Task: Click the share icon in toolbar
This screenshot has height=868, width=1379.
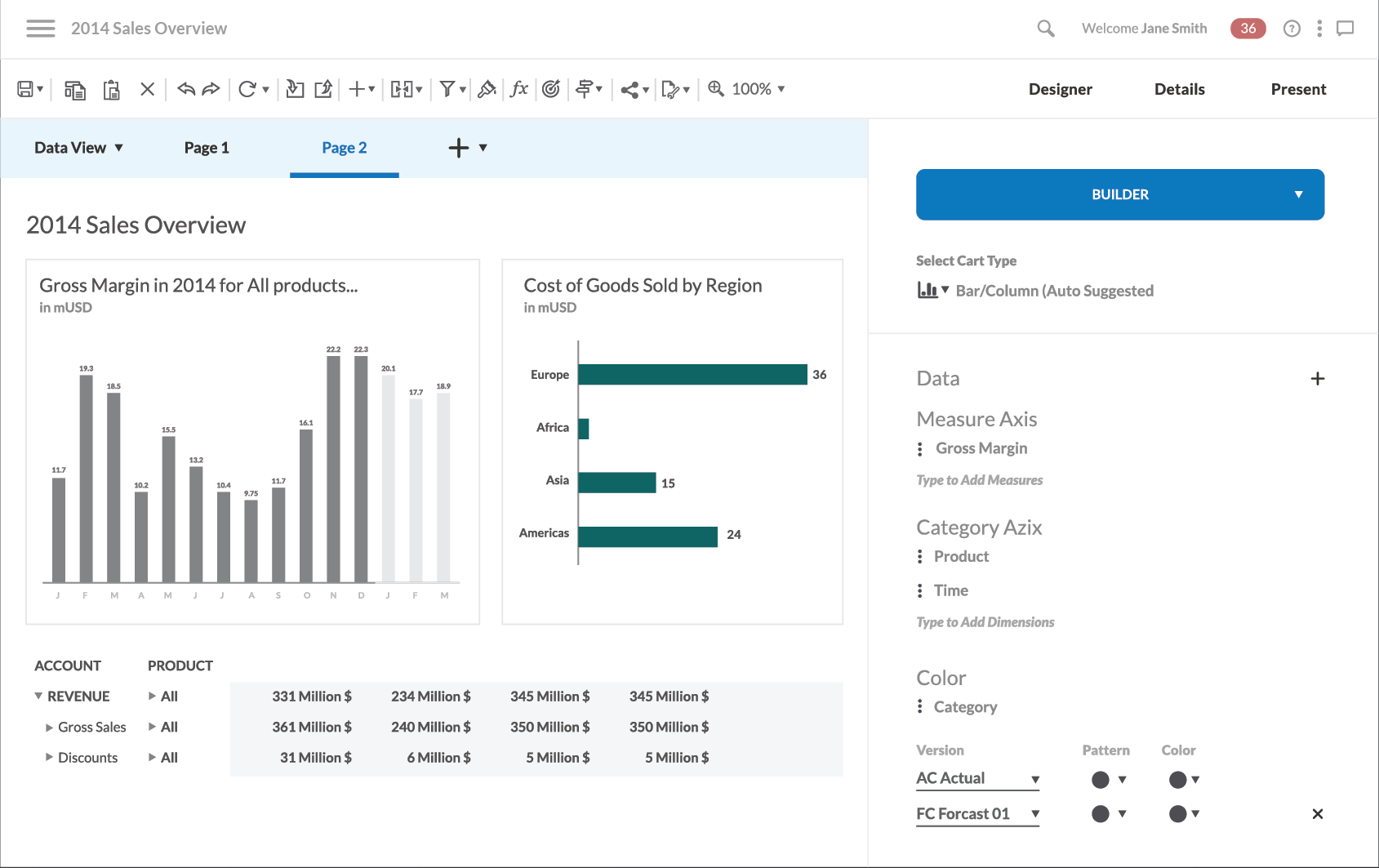Action: (x=629, y=90)
